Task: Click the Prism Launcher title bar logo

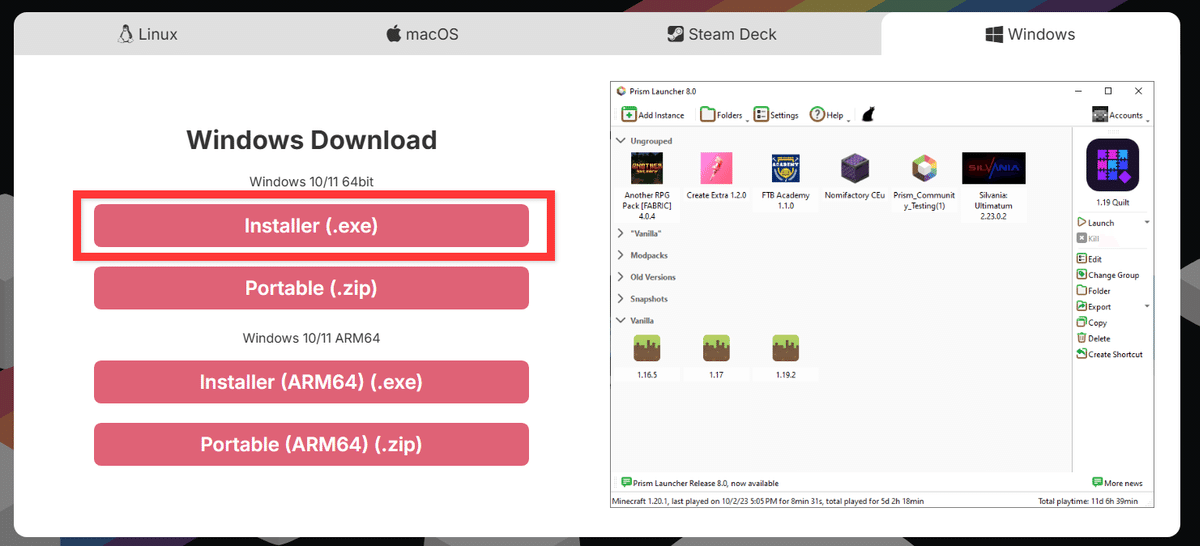Action: tap(621, 91)
